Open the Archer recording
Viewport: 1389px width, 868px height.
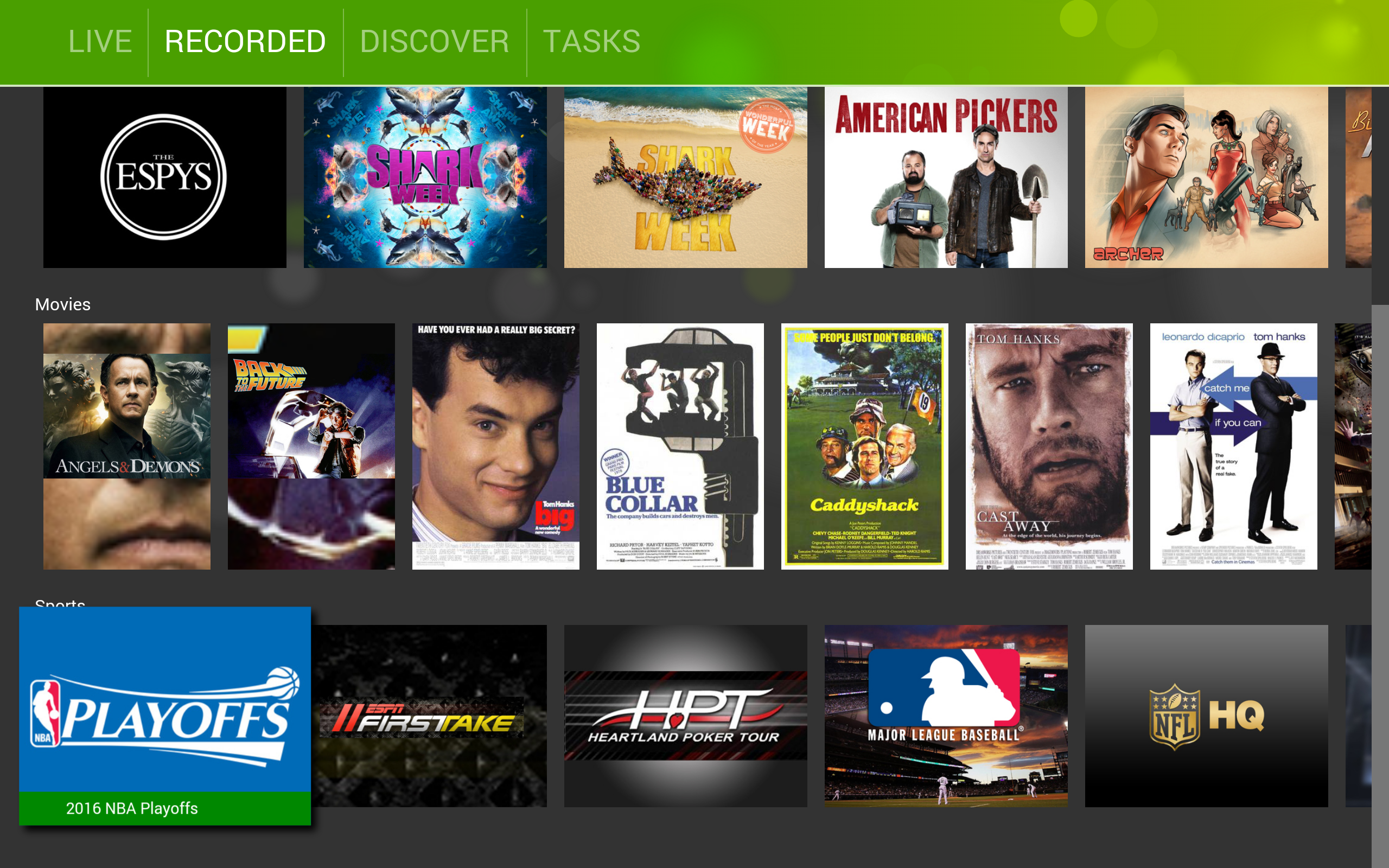pos(1205,177)
